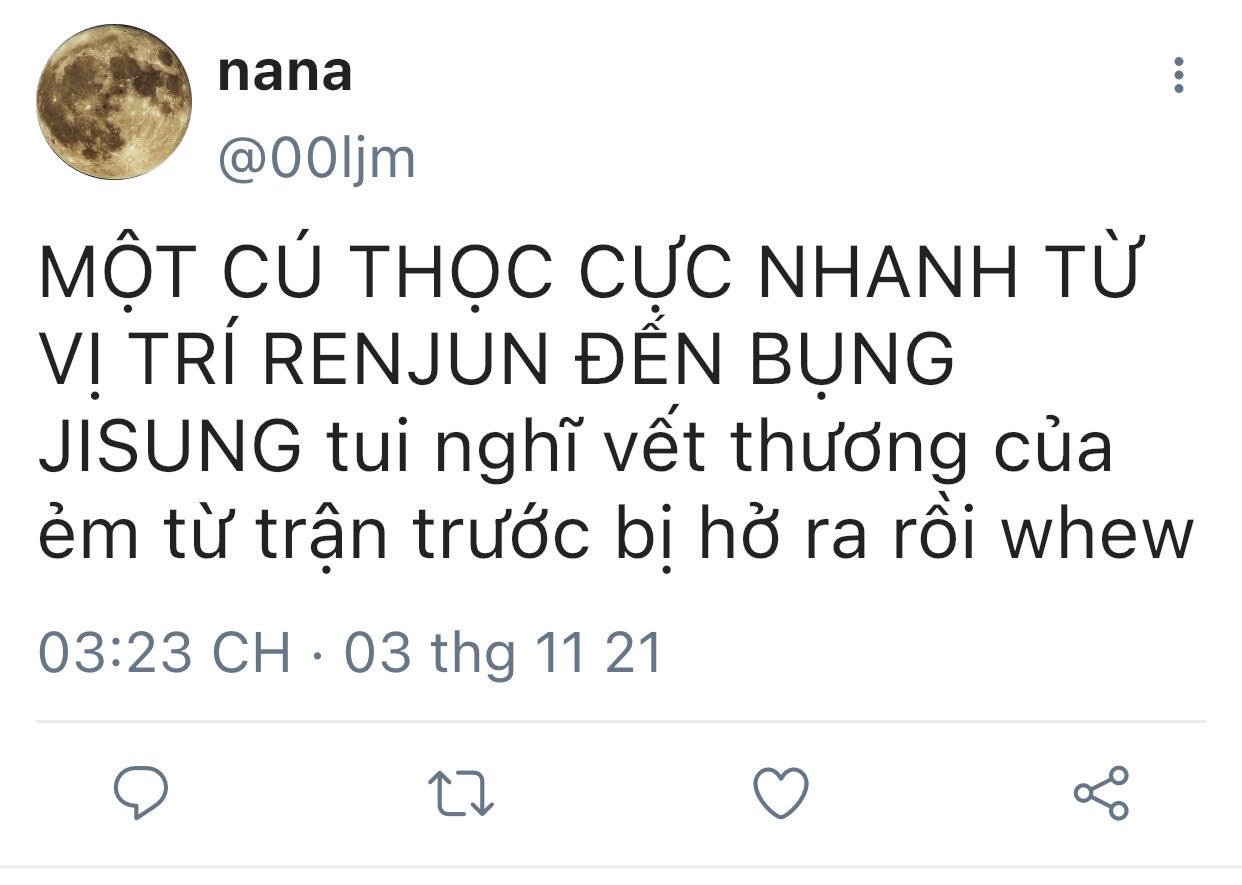Click the divider line below the timestamp
Image resolution: width=1242 pixels, height=885 pixels.
pos(621,721)
